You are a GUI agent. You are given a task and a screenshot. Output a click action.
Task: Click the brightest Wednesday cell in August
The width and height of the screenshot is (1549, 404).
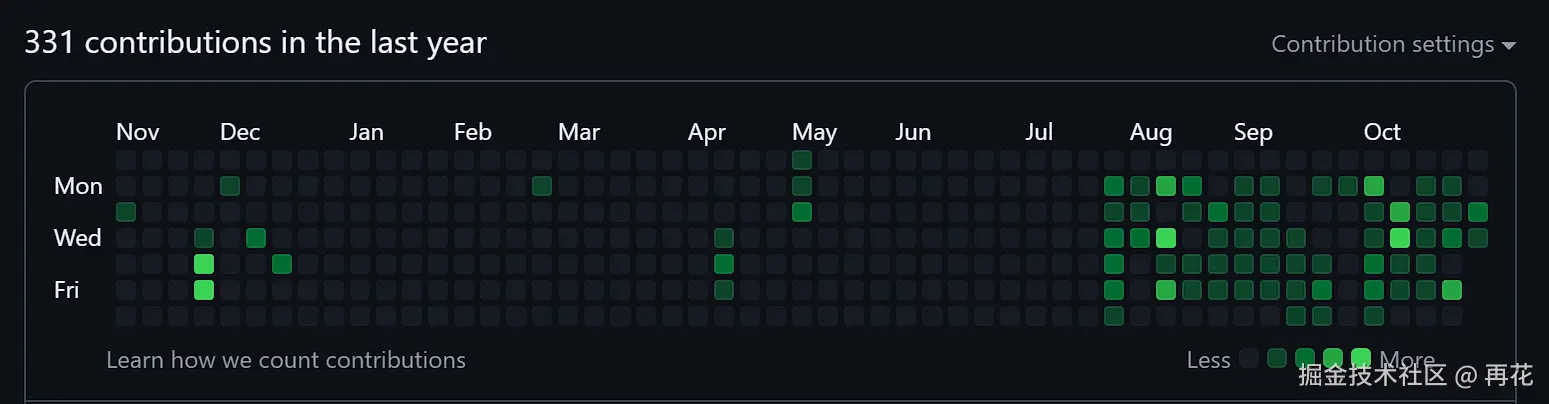coord(1166,238)
